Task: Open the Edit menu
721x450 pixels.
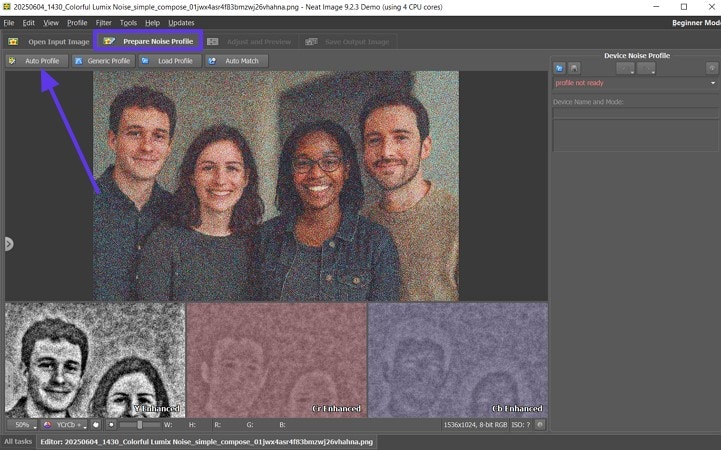Action: [29, 23]
